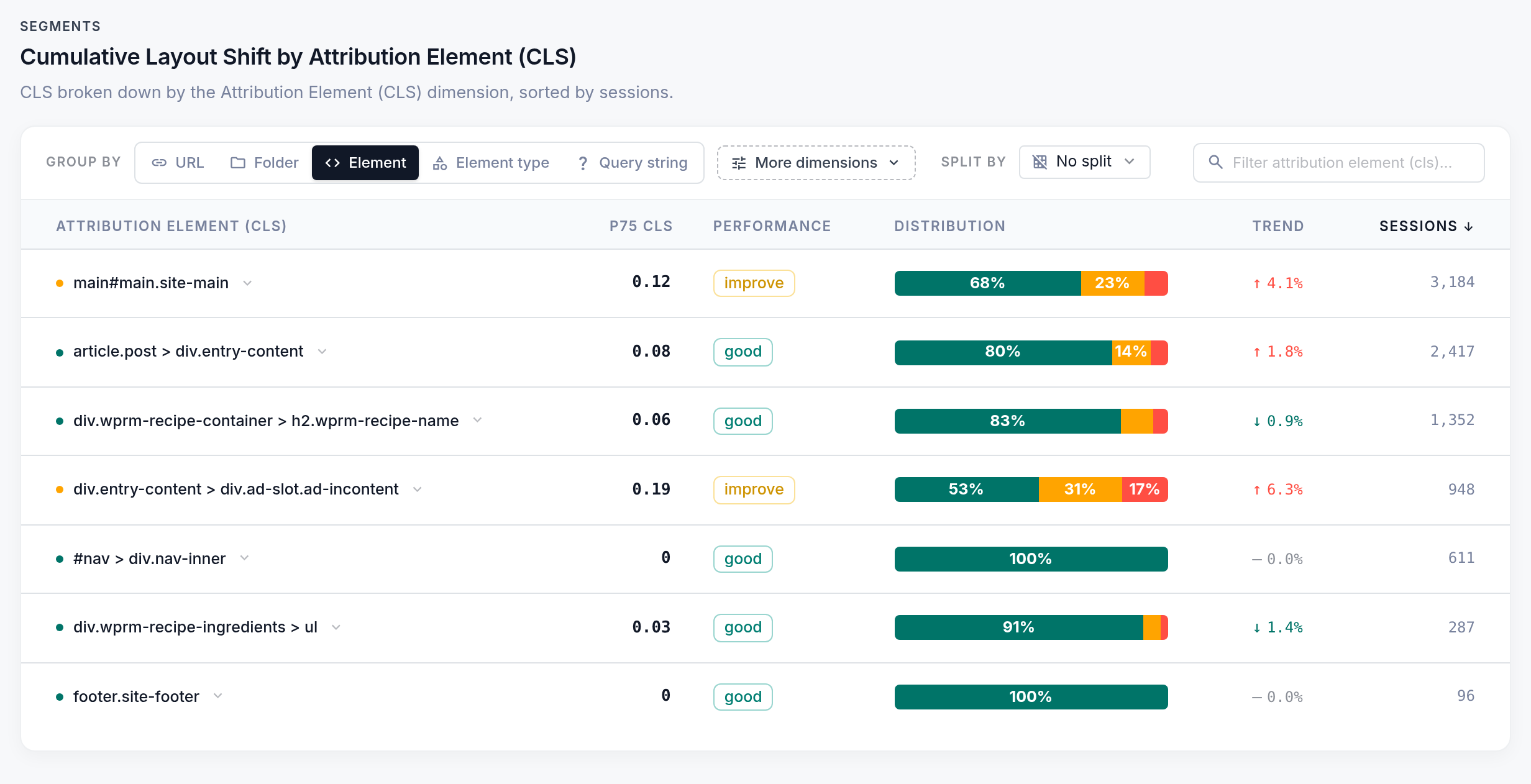Click the 4.1% upward trend value
1531x784 pixels.
pyautogui.click(x=1277, y=283)
